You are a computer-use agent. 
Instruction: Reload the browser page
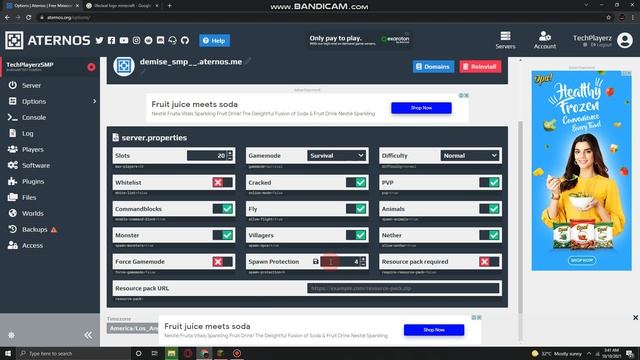tap(29, 18)
